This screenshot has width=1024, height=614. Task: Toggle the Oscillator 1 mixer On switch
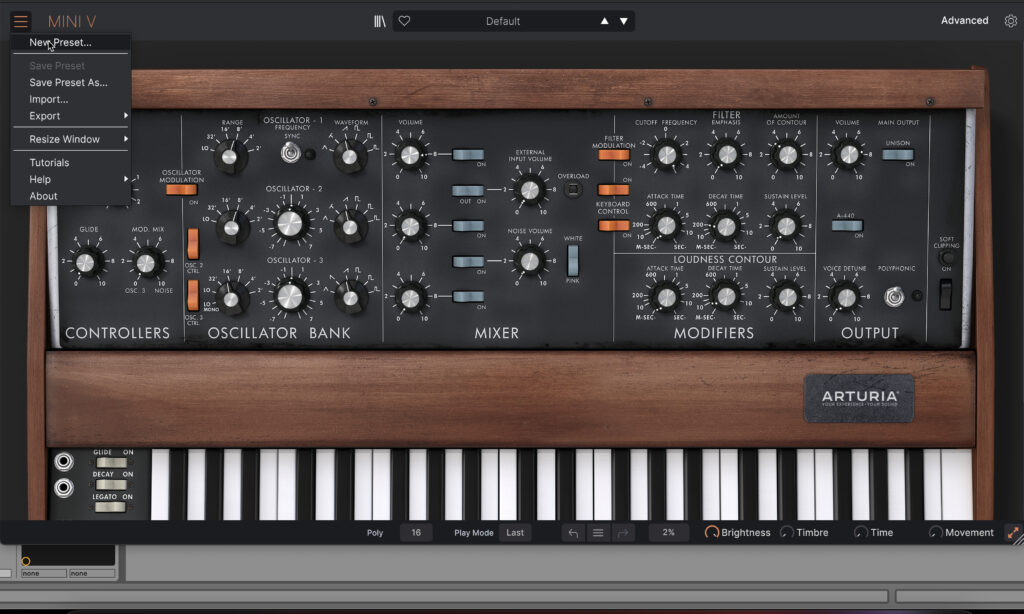click(468, 155)
